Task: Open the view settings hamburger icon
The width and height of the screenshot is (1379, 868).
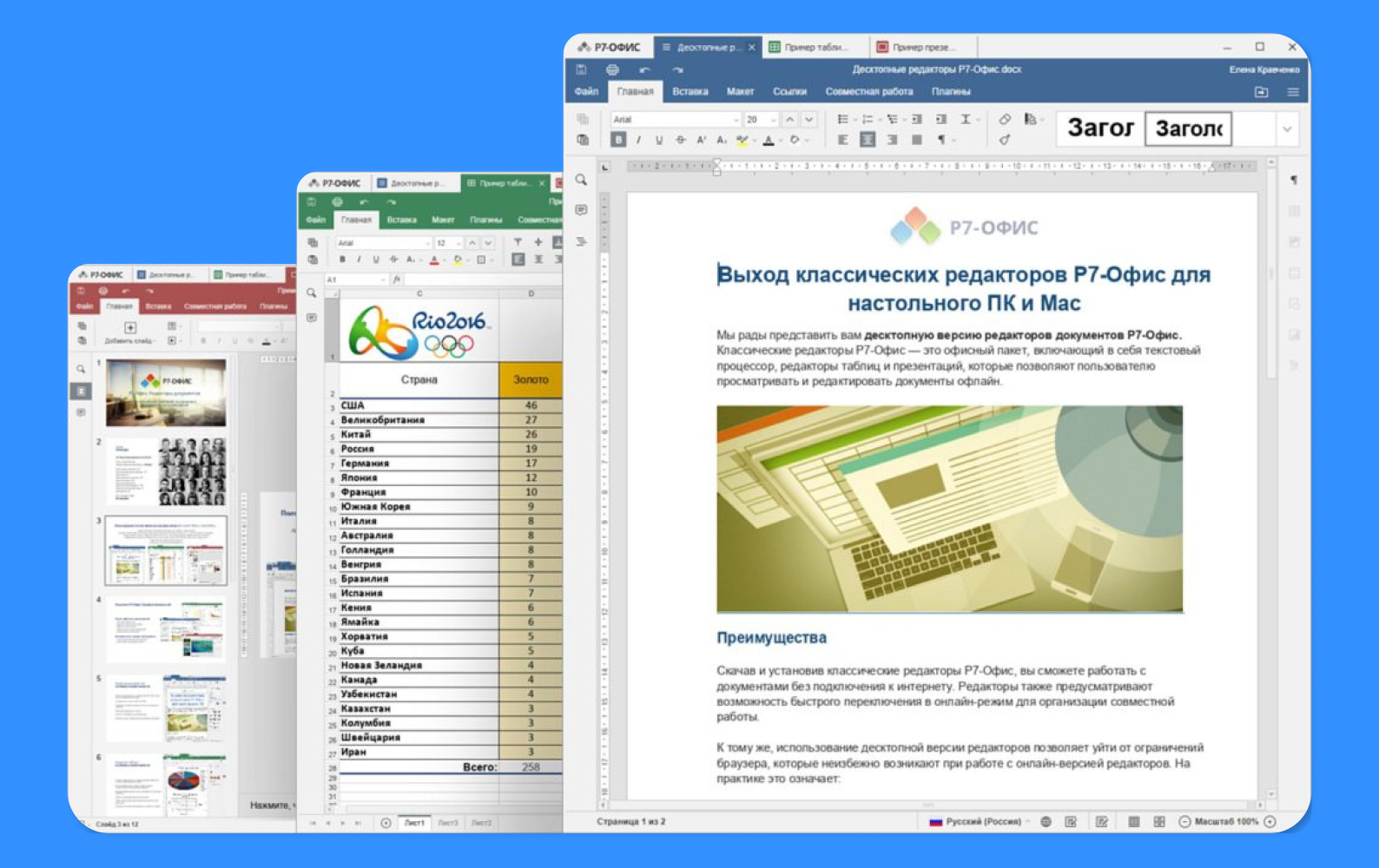Action: point(1293,92)
